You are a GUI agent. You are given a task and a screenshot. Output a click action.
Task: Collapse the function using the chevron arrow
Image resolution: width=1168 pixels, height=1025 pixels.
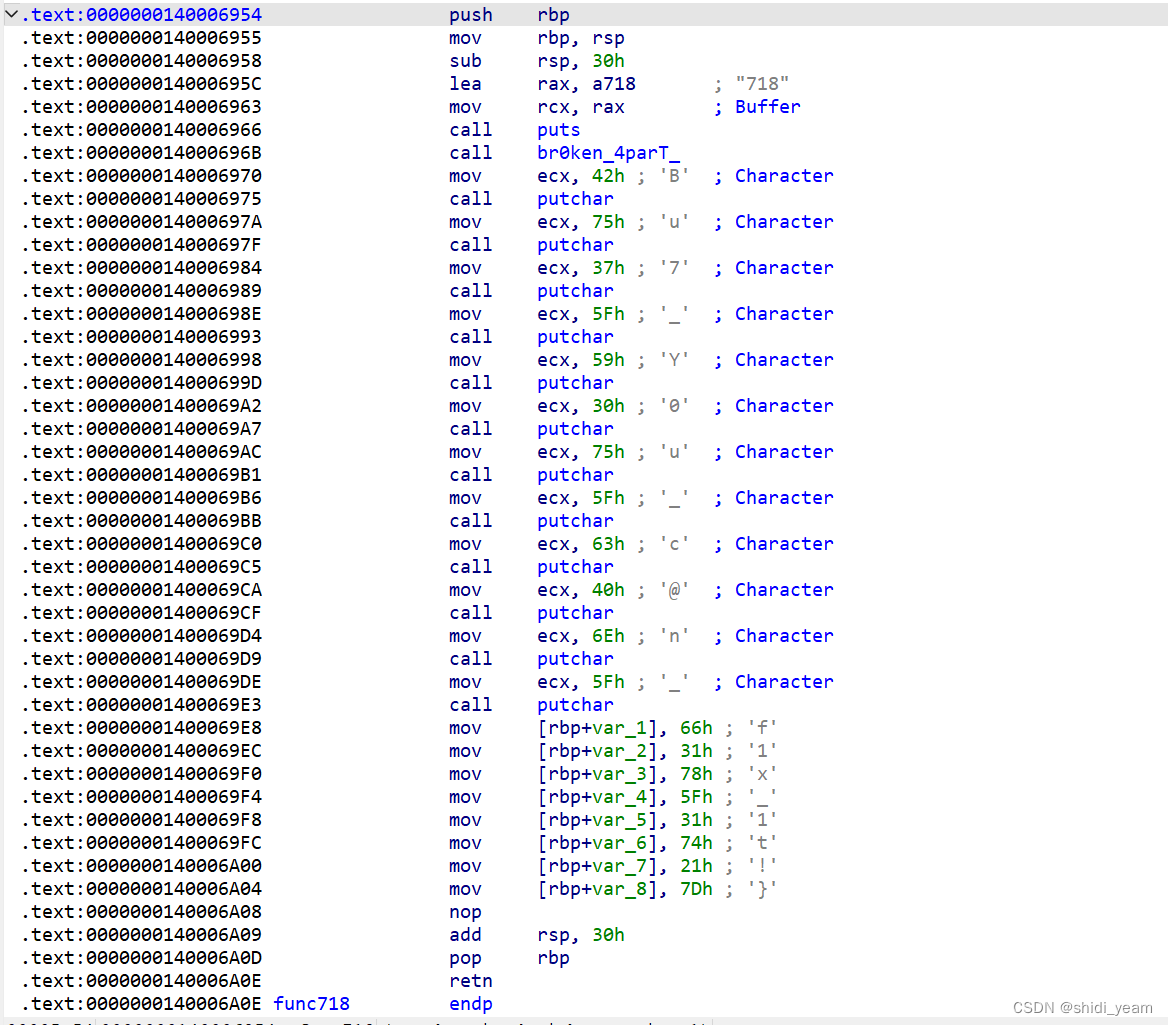(x=11, y=14)
